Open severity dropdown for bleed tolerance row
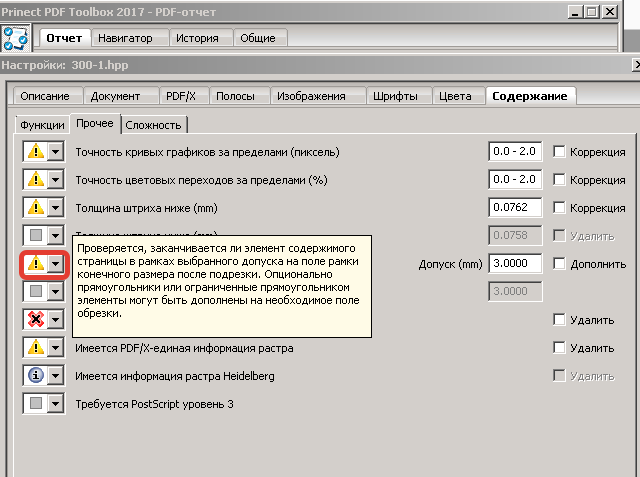The height and width of the screenshot is (477, 640). 56,264
